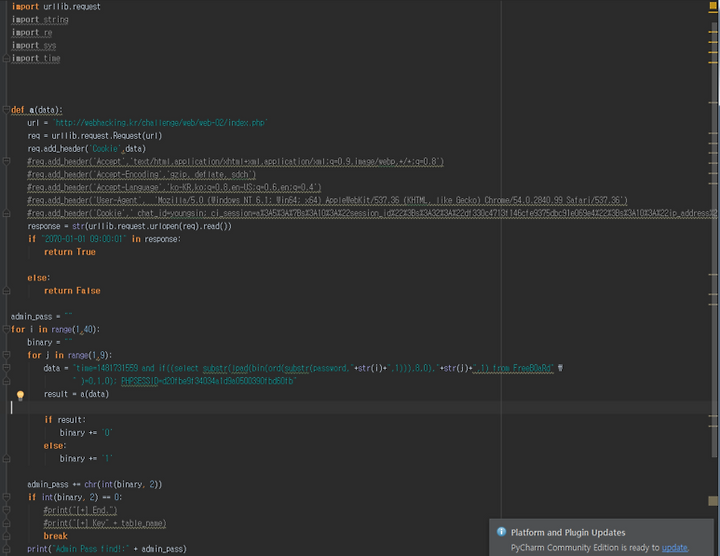Click the '2070-01-01 09:00:01' string

click(x=83, y=239)
